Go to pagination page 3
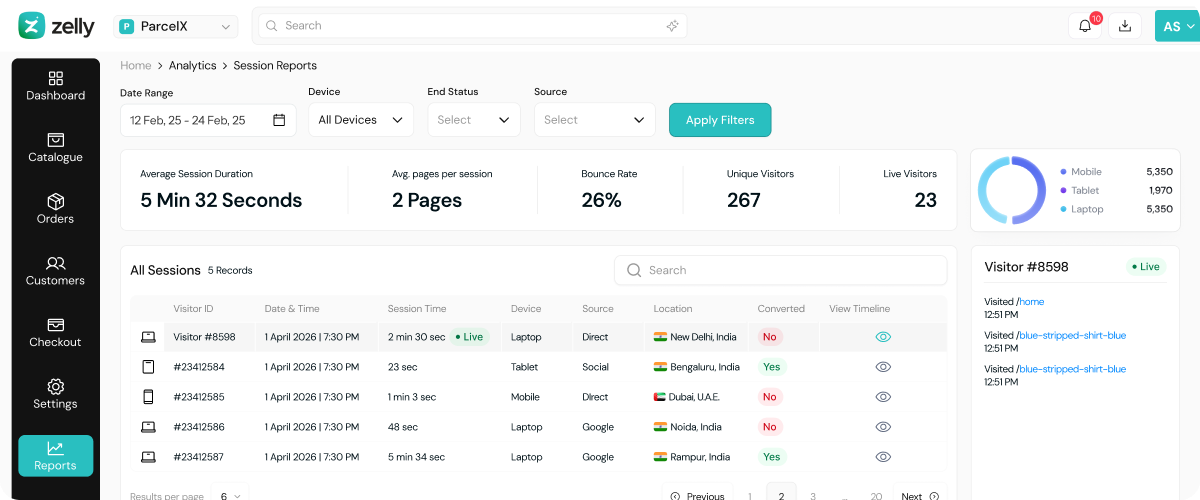This screenshot has height=500, width=1200. click(813, 496)
